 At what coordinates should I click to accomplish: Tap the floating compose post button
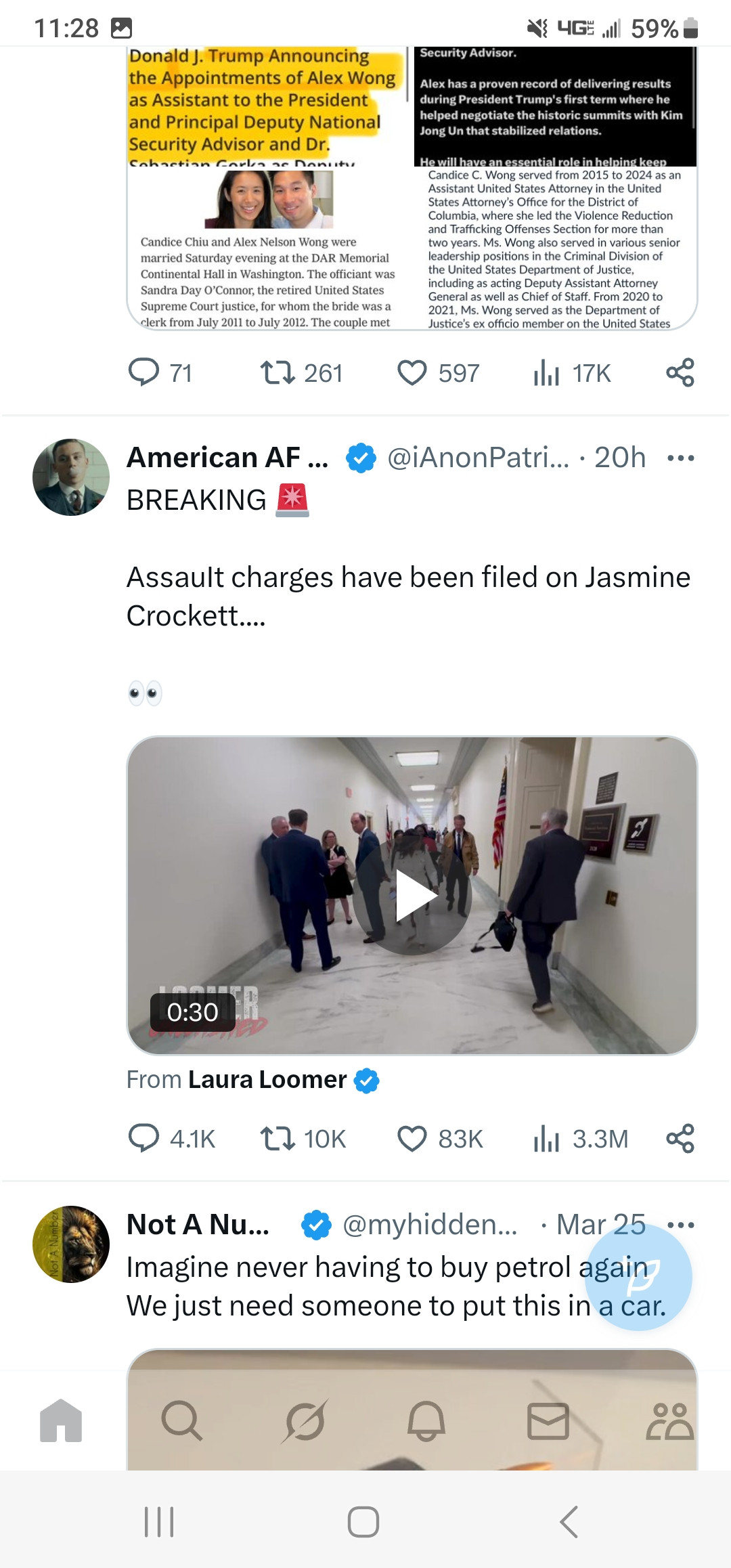click(x=638, y=1277)
